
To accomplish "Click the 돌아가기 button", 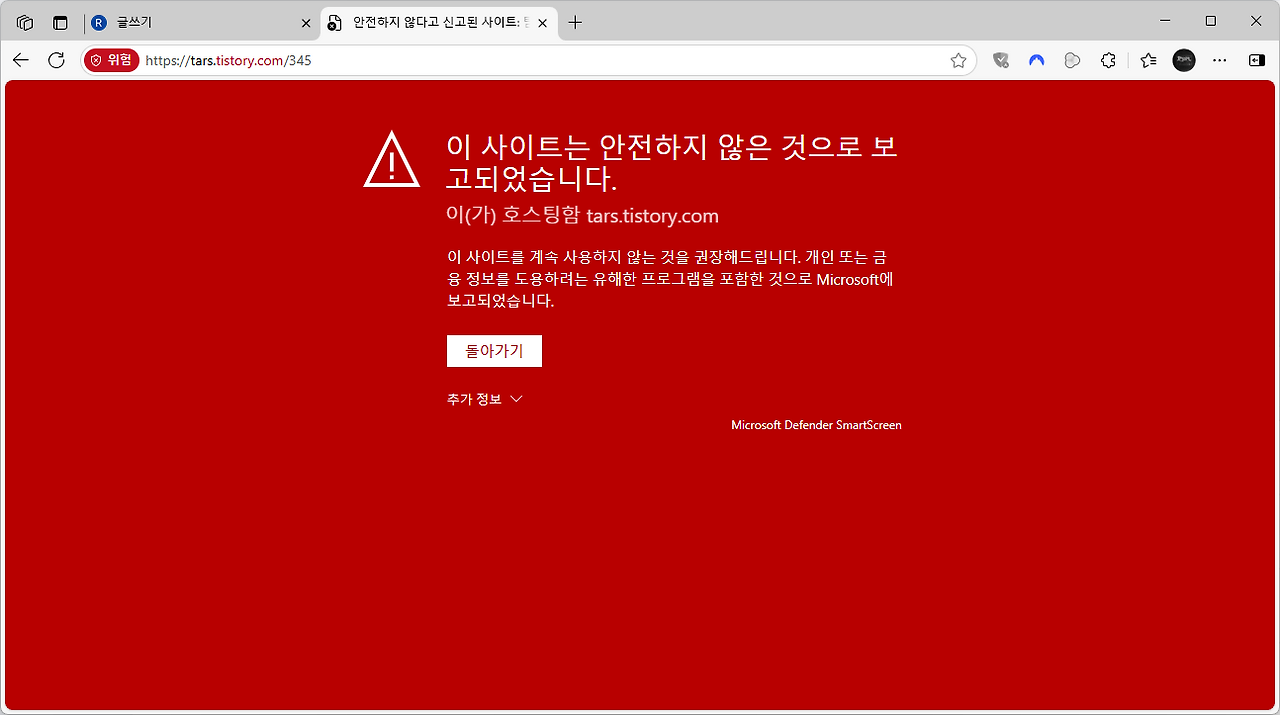I will pyautogui.click(x=494, y=351).
